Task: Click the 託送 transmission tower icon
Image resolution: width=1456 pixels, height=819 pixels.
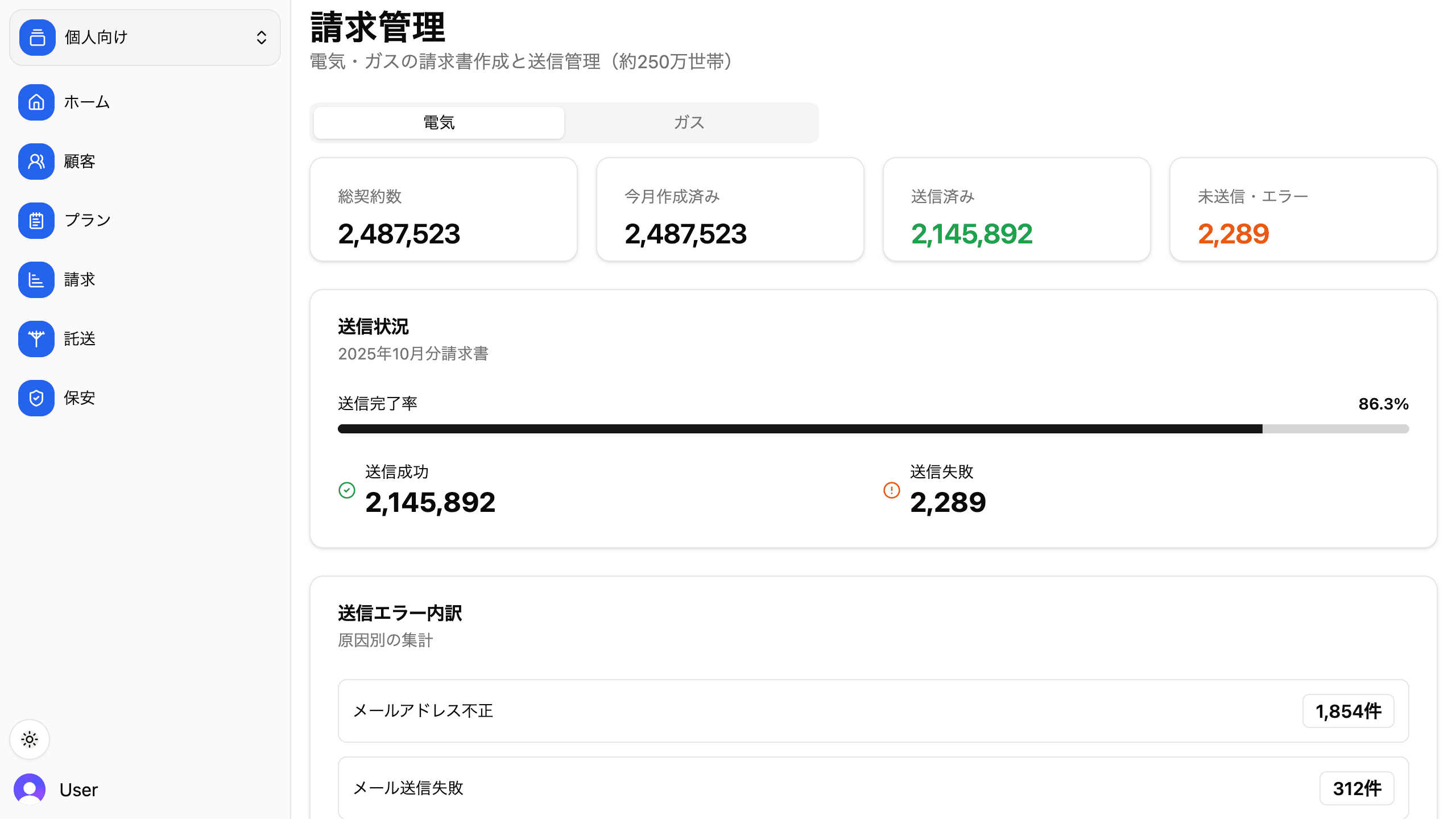Action: point(36,339)
